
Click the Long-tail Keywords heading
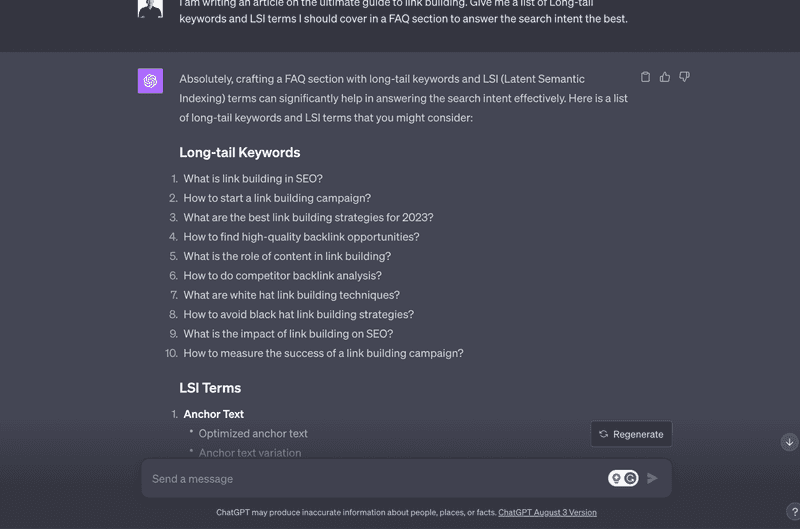[240, 153]
